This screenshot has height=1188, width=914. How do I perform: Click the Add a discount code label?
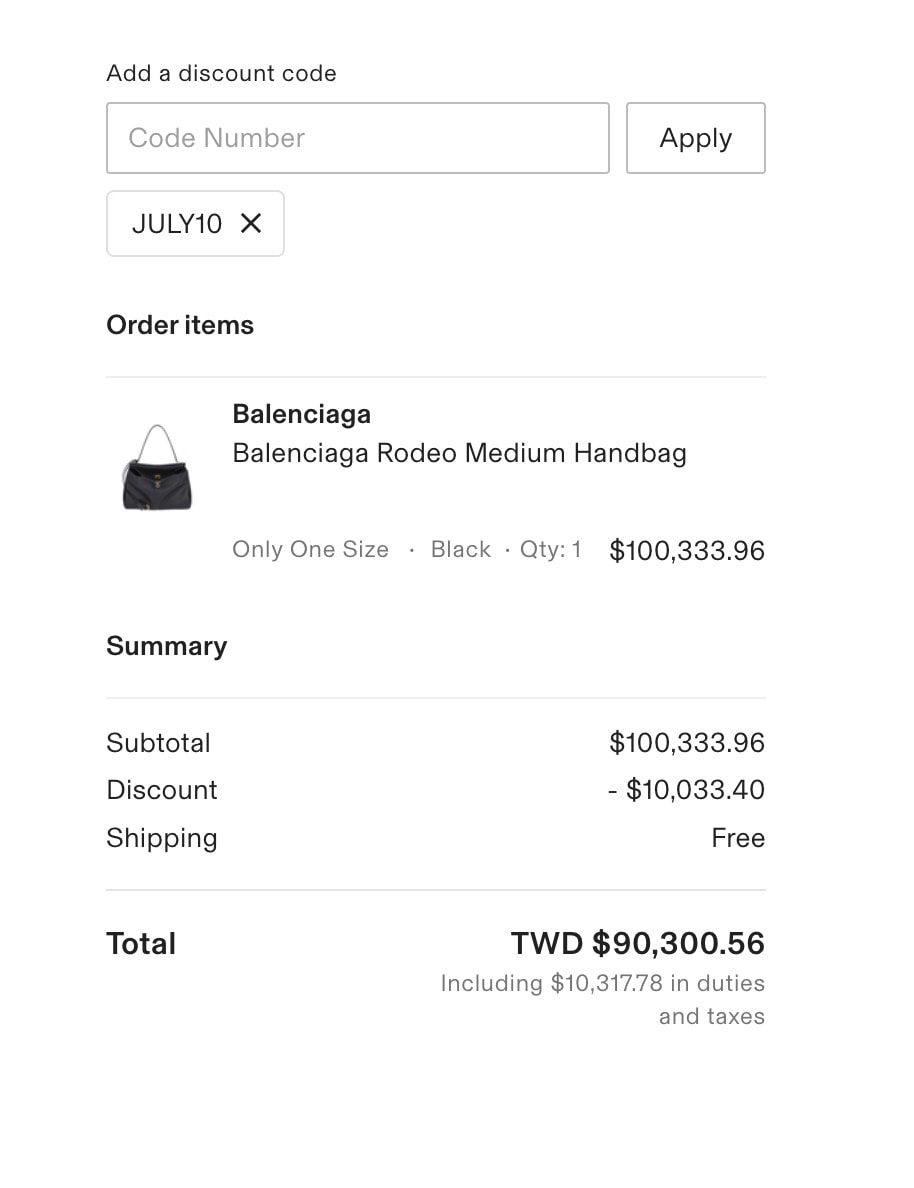[221, 73]
